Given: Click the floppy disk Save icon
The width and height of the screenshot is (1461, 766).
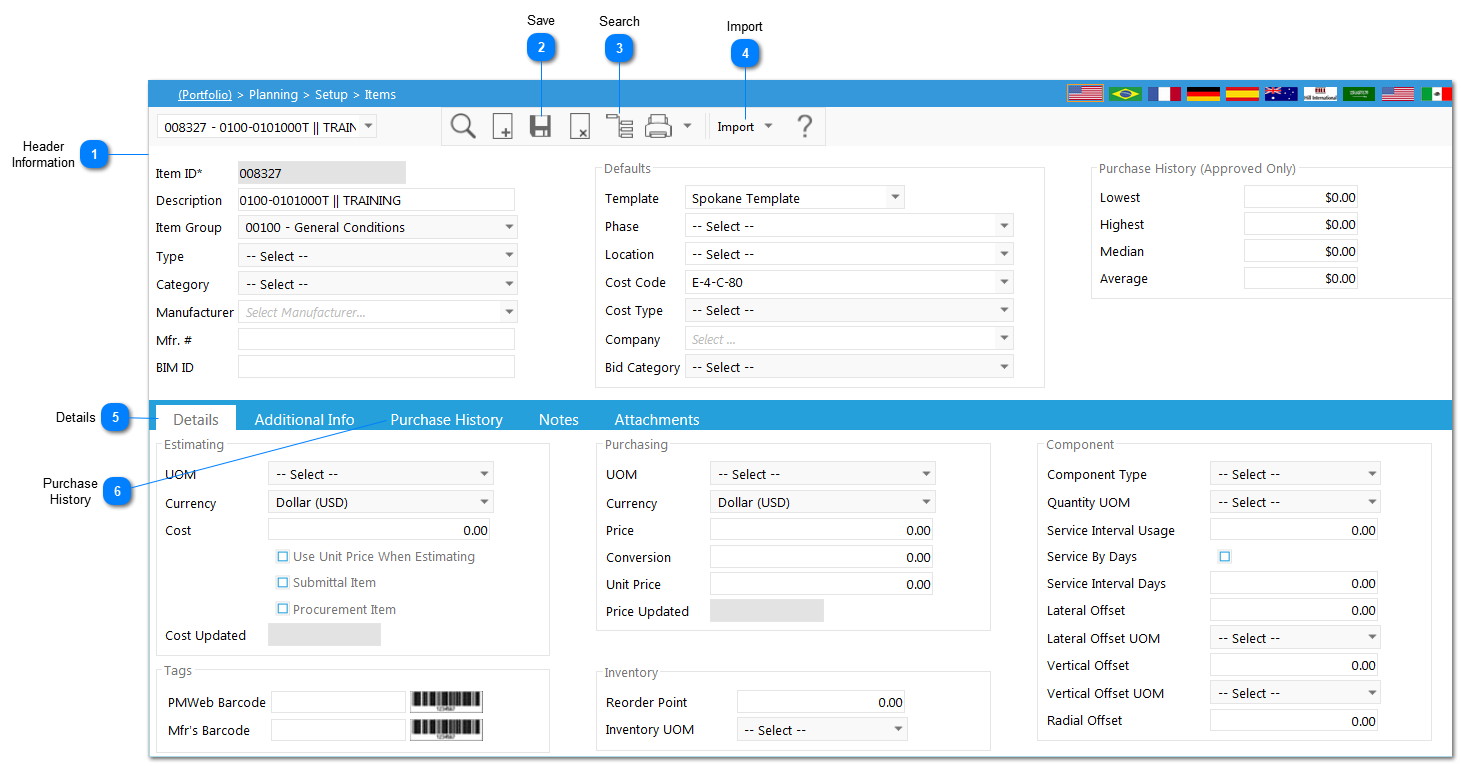Looking at the screenshot, I should (541, 127).
